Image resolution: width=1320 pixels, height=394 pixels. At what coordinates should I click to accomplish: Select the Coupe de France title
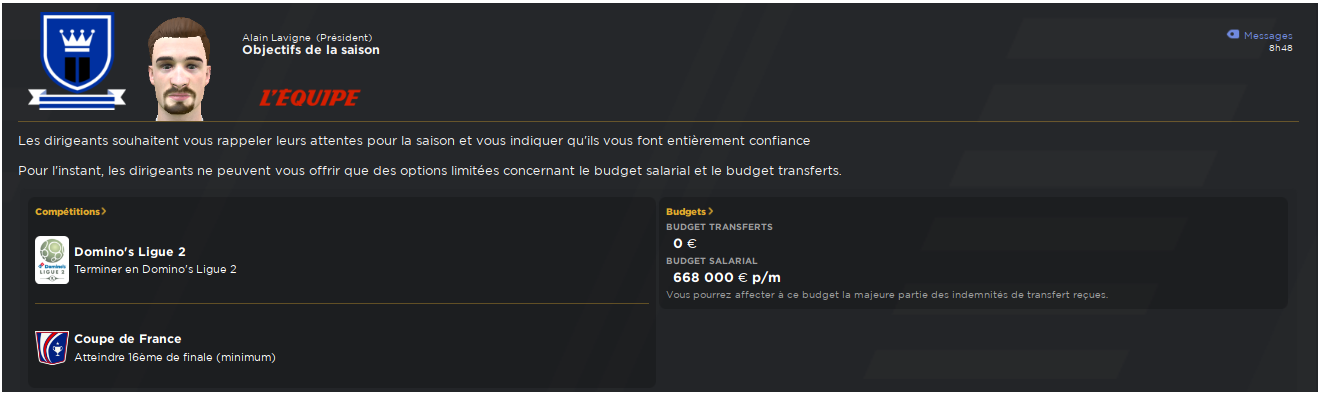point(128,339)
